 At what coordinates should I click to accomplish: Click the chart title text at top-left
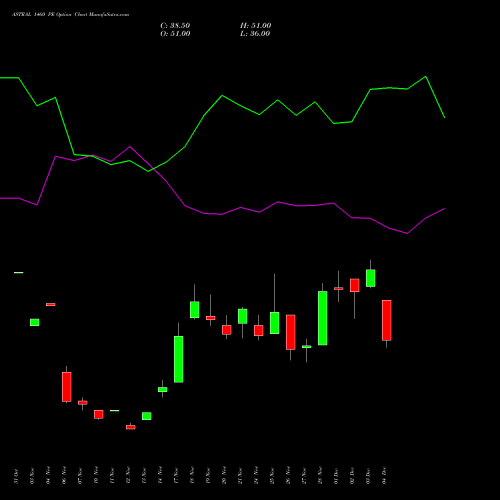click(x=70, y=15)
